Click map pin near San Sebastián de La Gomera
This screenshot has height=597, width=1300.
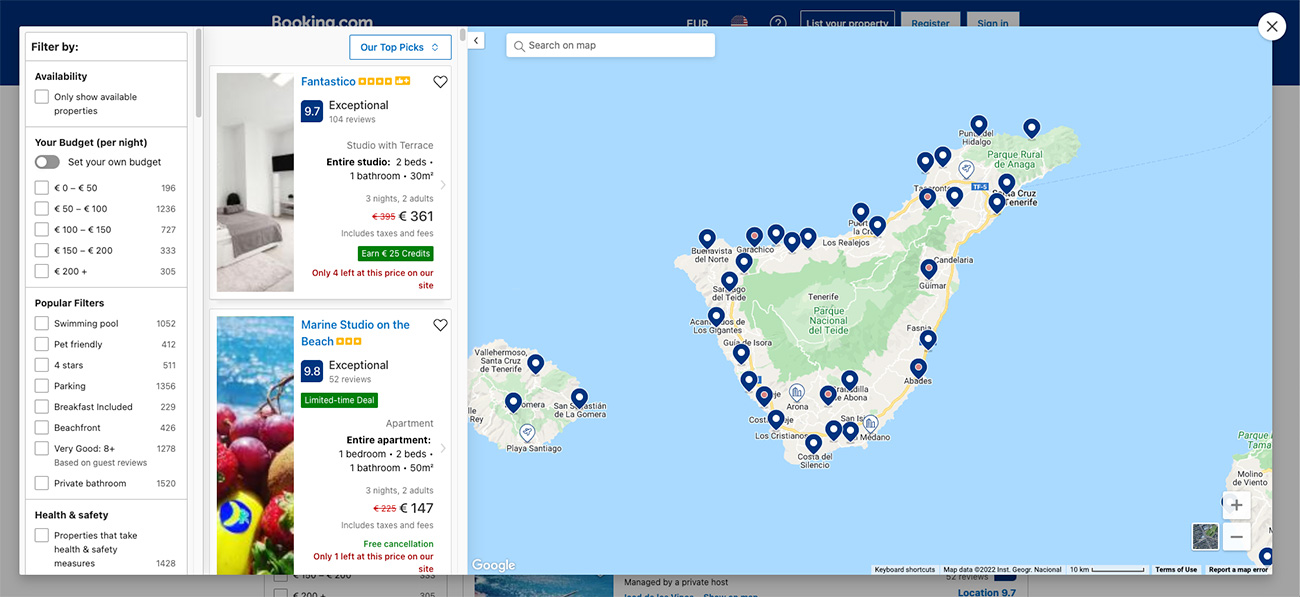pos(579,397)
